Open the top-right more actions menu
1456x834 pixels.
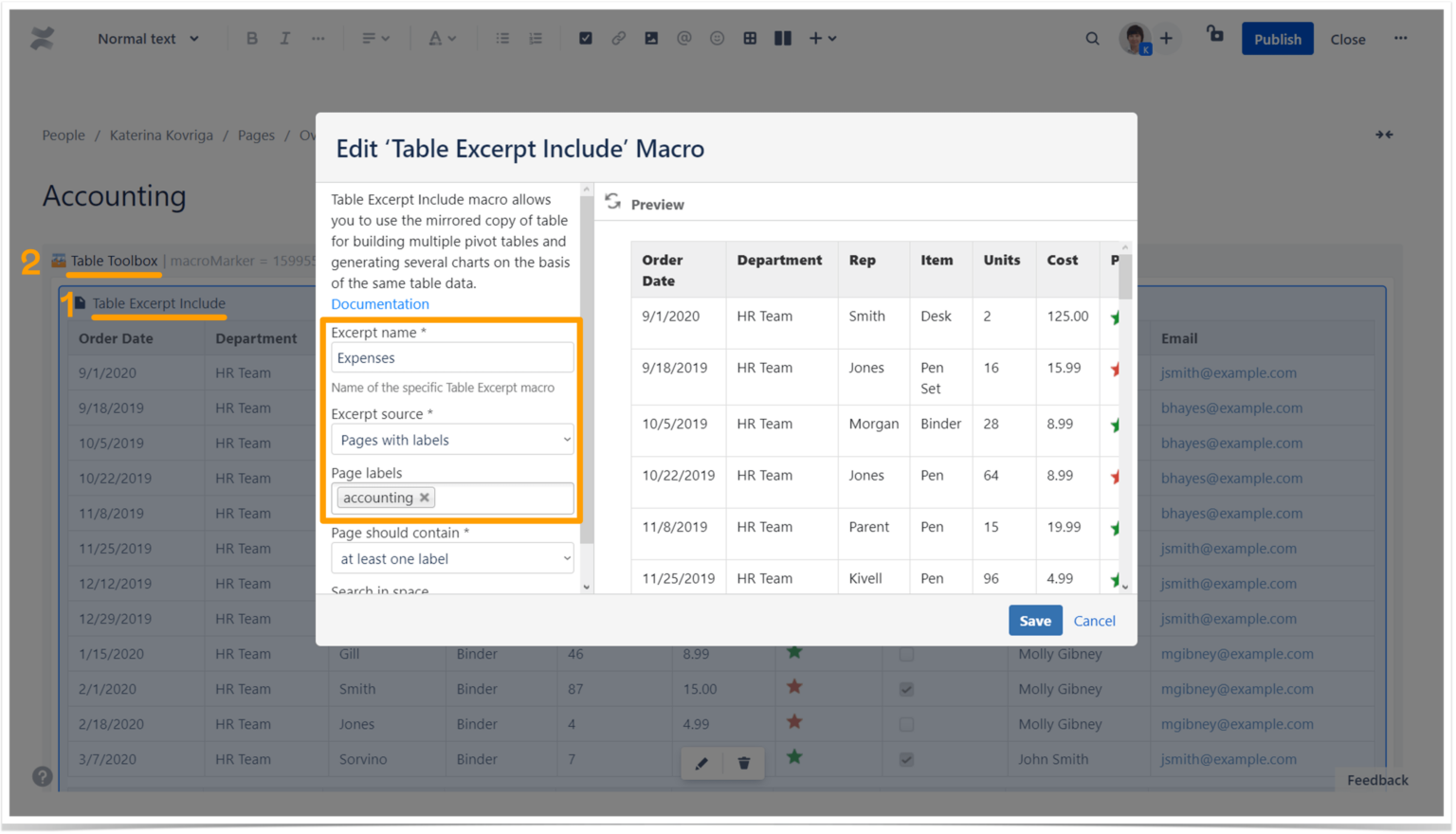point(1400,38)
